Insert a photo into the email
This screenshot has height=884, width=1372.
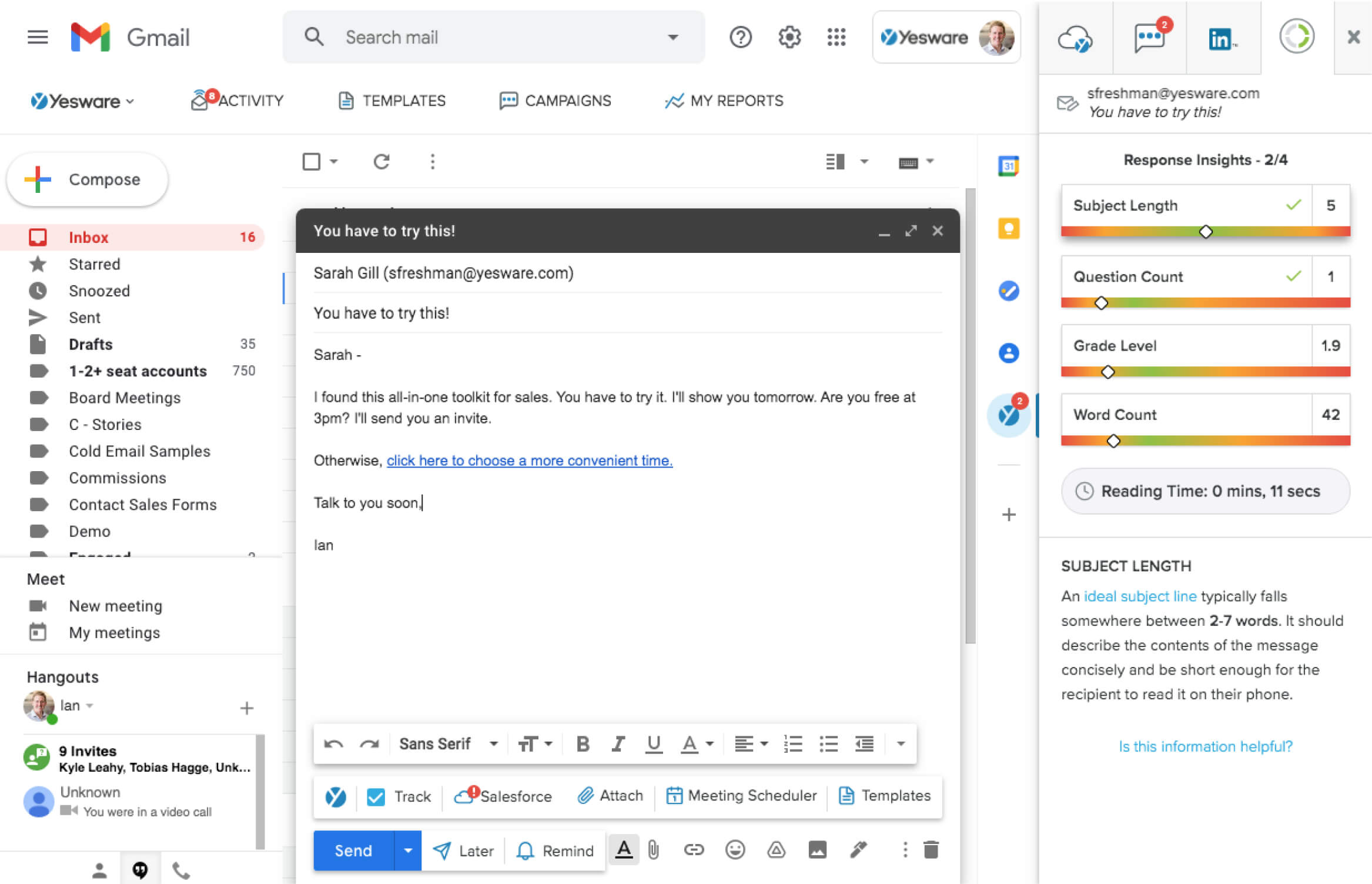817,850
